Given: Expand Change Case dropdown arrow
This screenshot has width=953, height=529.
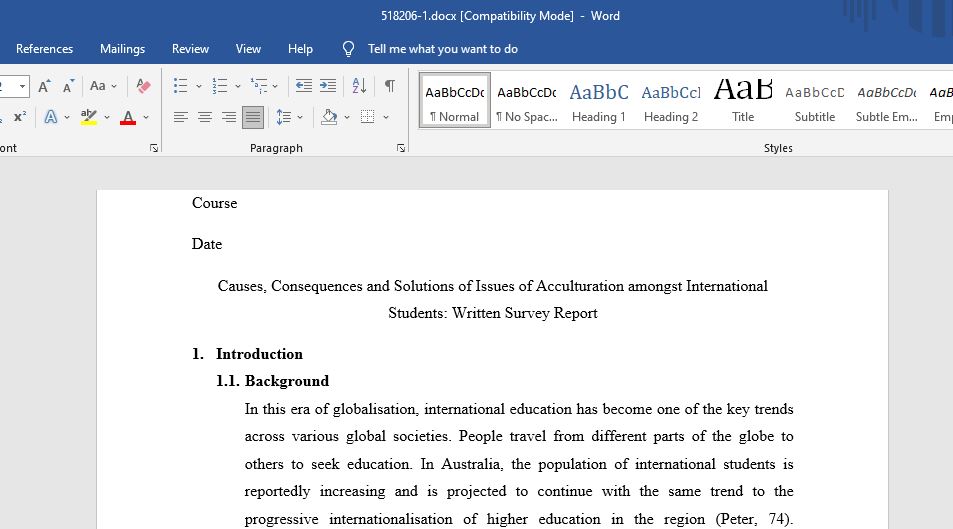Looking at the screenshot, I should tap(114, 86).
